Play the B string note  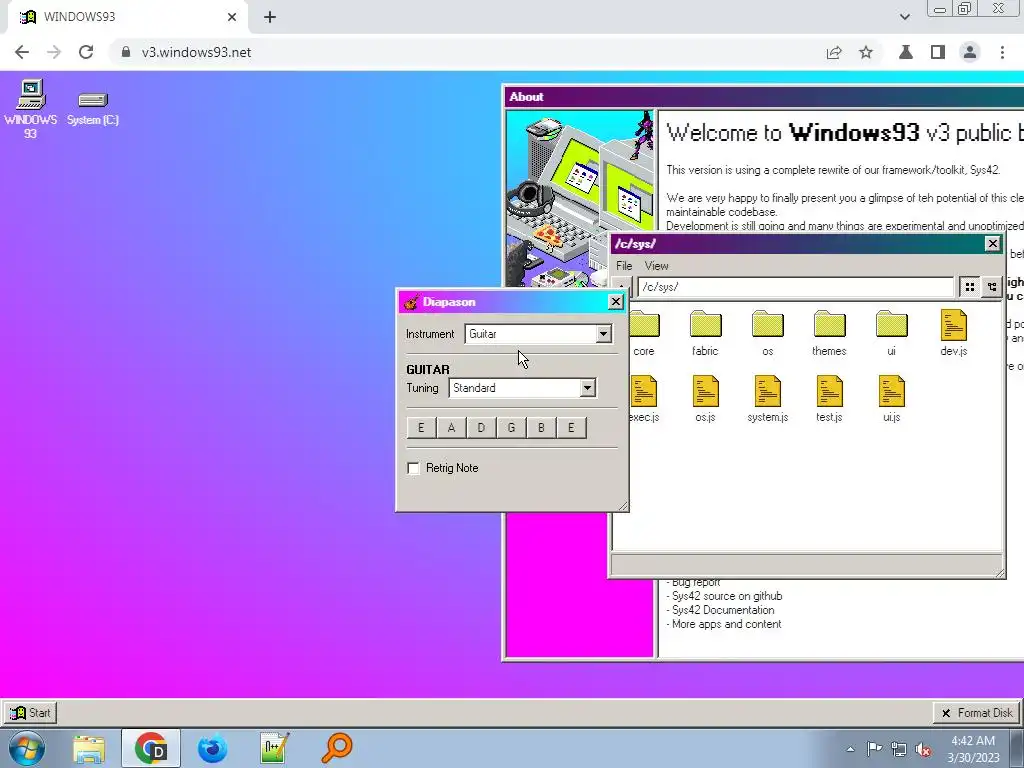(541, 428)
